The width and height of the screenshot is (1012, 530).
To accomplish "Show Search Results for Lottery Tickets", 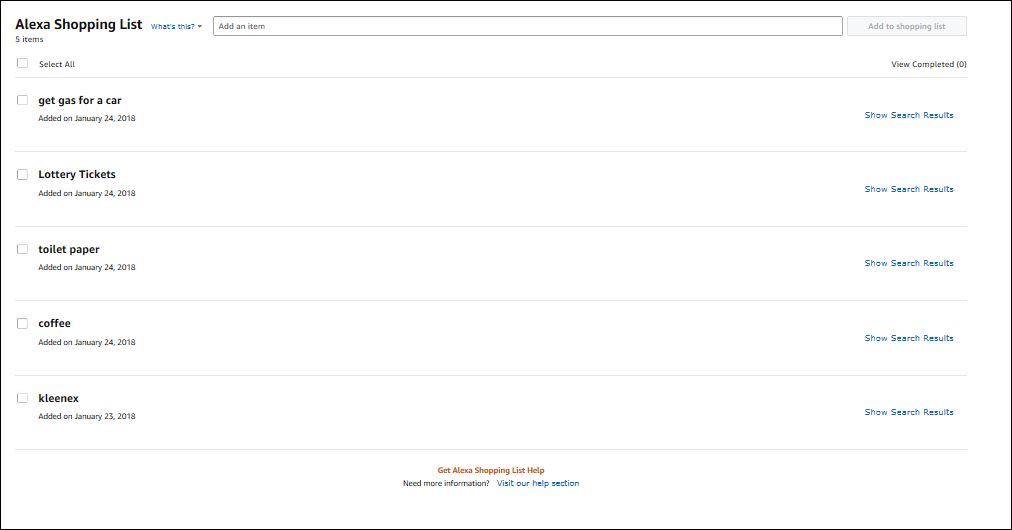I will point(908,189).
